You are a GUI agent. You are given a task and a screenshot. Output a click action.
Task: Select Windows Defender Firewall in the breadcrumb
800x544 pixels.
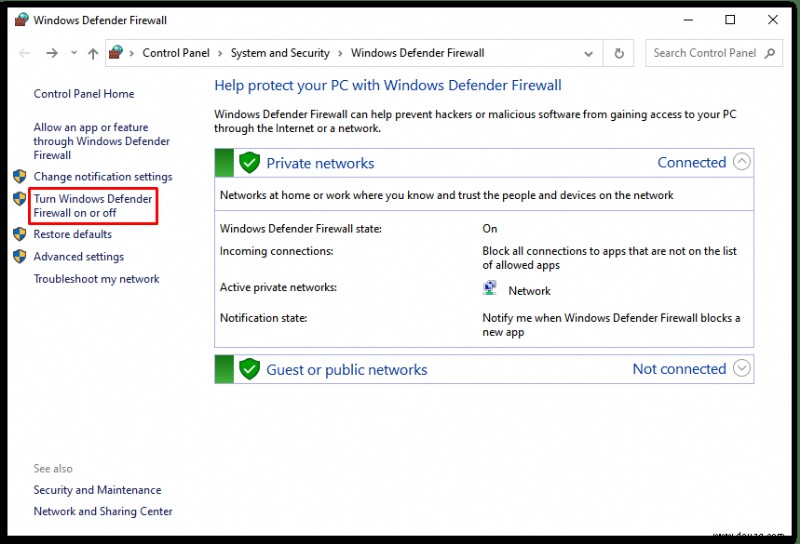click(x=417, y=53)
